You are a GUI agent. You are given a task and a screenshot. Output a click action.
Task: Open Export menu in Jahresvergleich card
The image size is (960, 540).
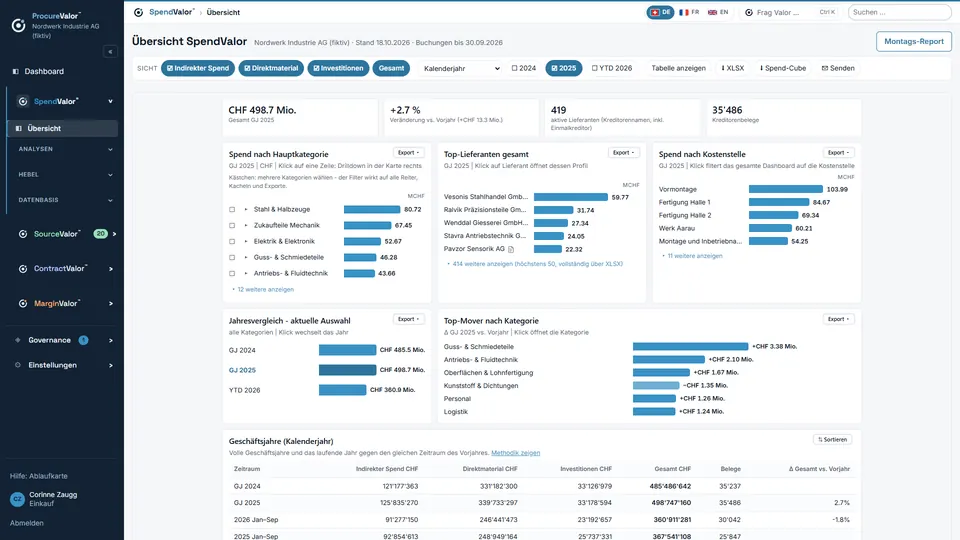coord(408,319)
